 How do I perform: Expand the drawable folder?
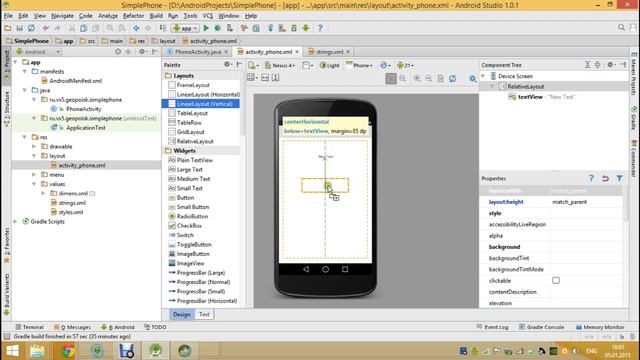[34, 147]
